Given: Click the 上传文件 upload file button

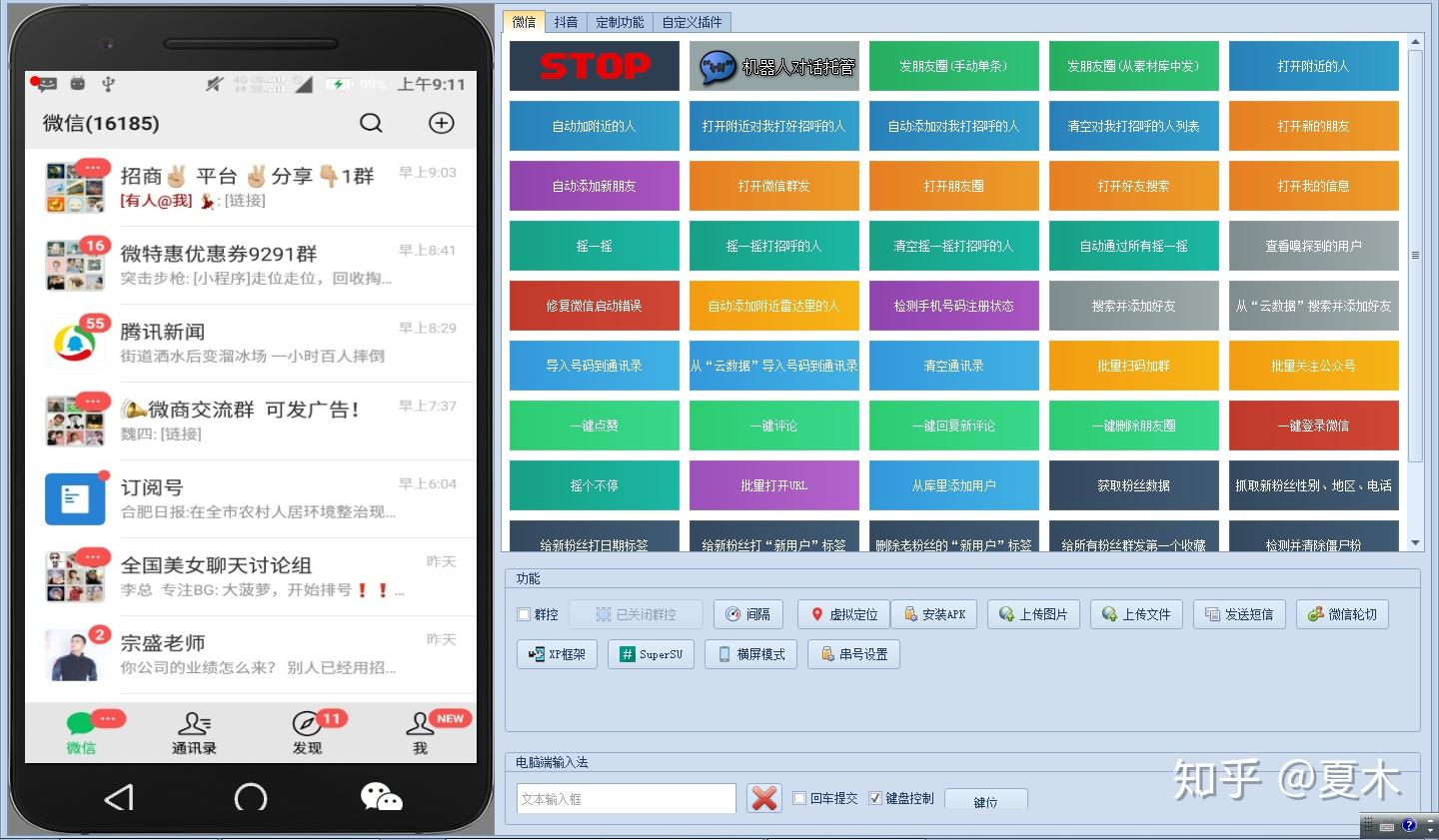Looking at the screenshot, I should coord(1136,614).
